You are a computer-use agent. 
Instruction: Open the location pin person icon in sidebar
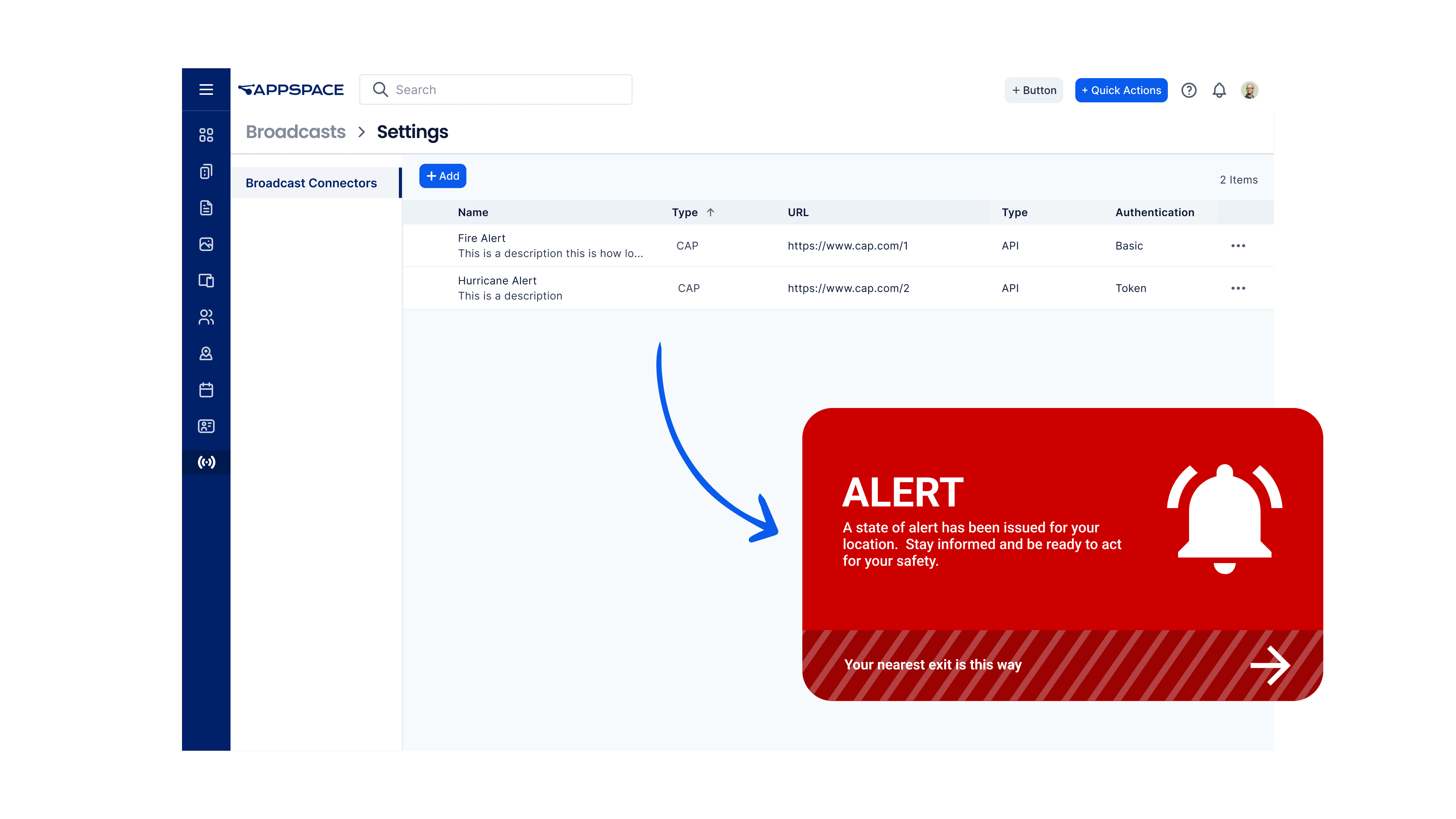tap(206, 353)
